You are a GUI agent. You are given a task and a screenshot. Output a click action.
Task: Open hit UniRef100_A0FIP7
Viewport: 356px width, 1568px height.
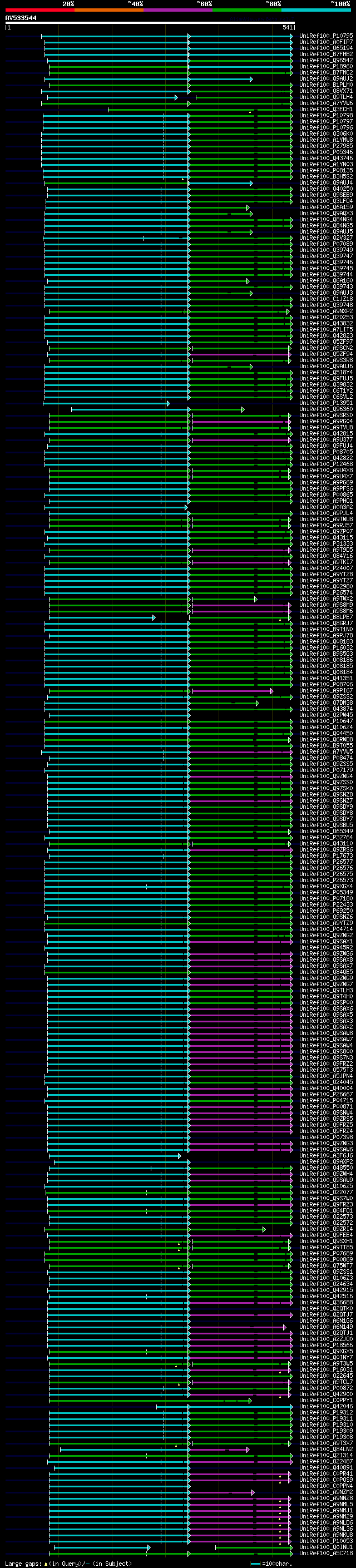click(x=326, y=42)
